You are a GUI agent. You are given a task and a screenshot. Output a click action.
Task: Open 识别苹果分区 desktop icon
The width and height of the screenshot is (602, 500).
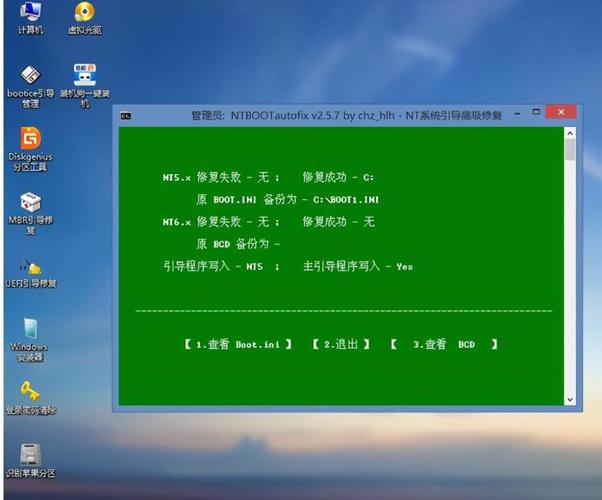tap(30, 460)
